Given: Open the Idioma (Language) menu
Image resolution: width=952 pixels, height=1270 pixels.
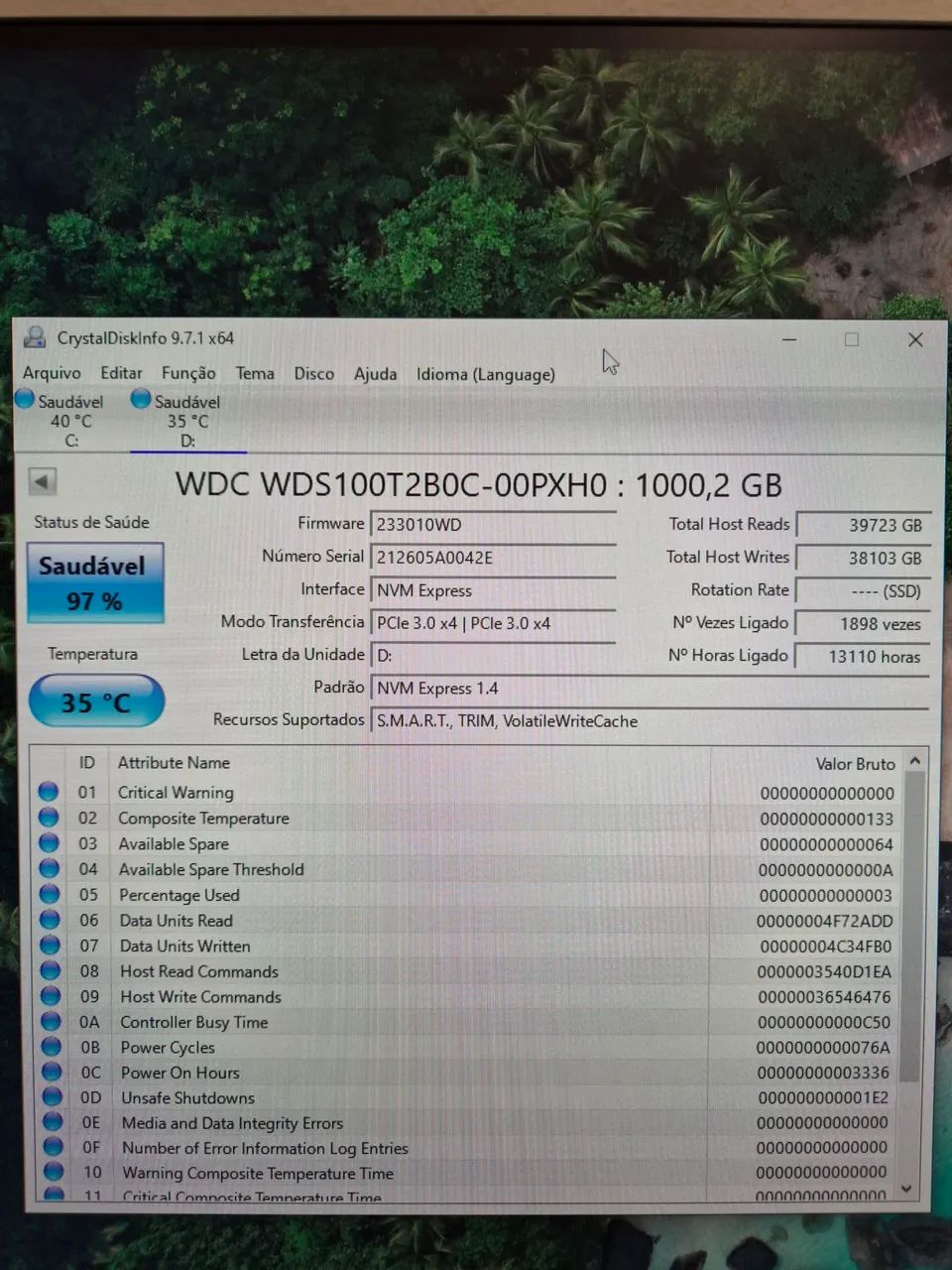Looking at the screenshot, I should [x=485, y=374].
